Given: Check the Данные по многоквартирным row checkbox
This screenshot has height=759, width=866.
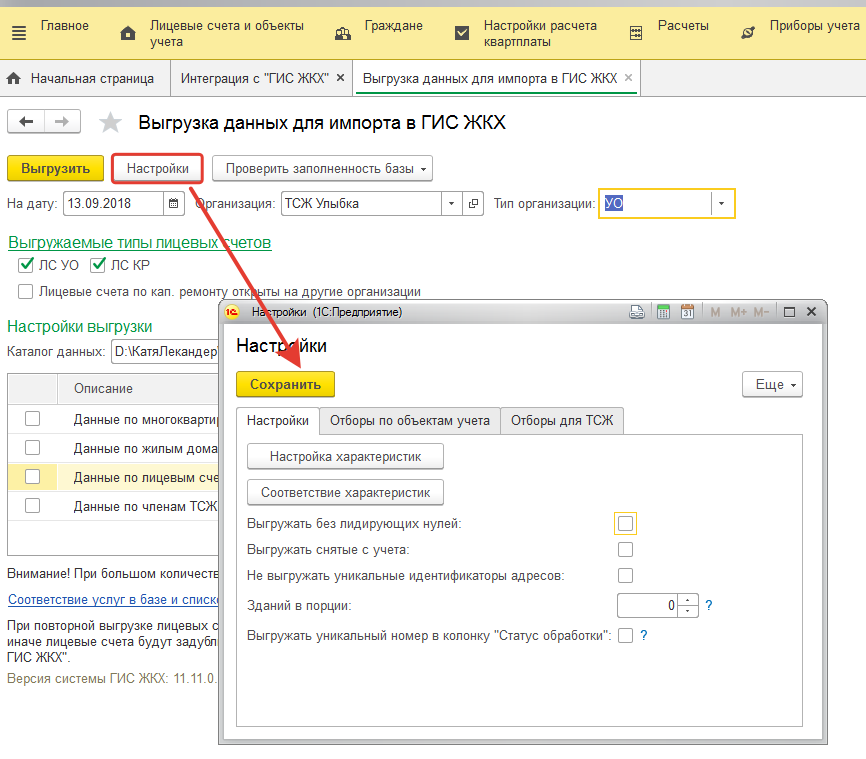Looking at the screenshot, I should point(33,419).
